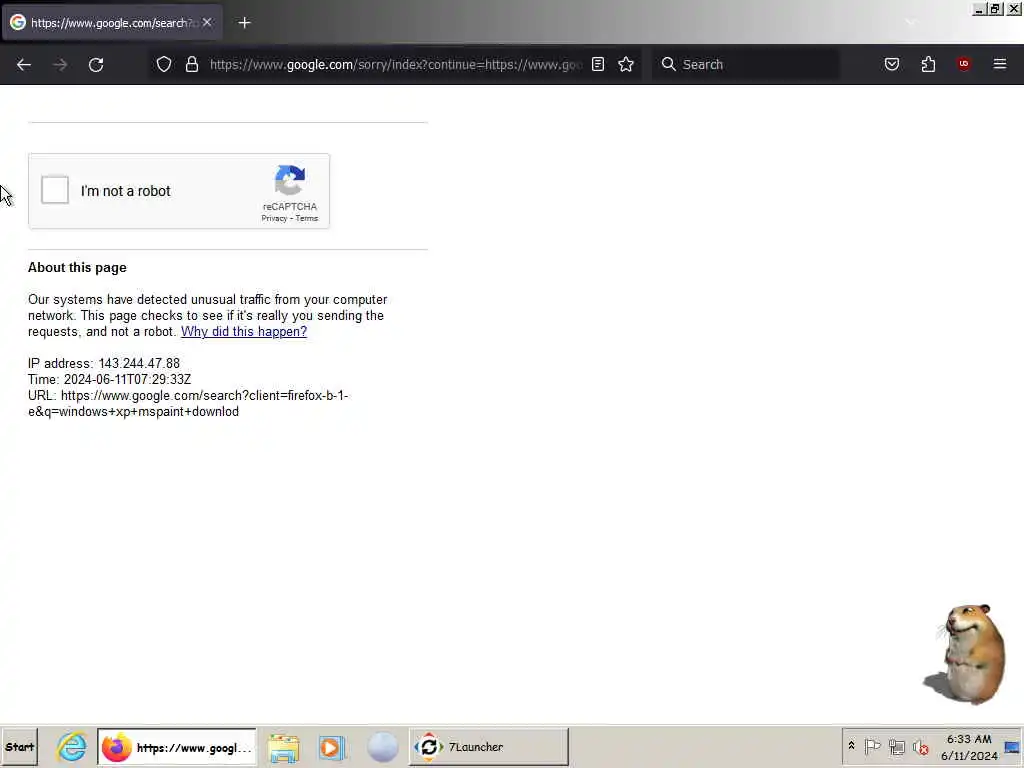Click the About this page heading

point(77,268)
